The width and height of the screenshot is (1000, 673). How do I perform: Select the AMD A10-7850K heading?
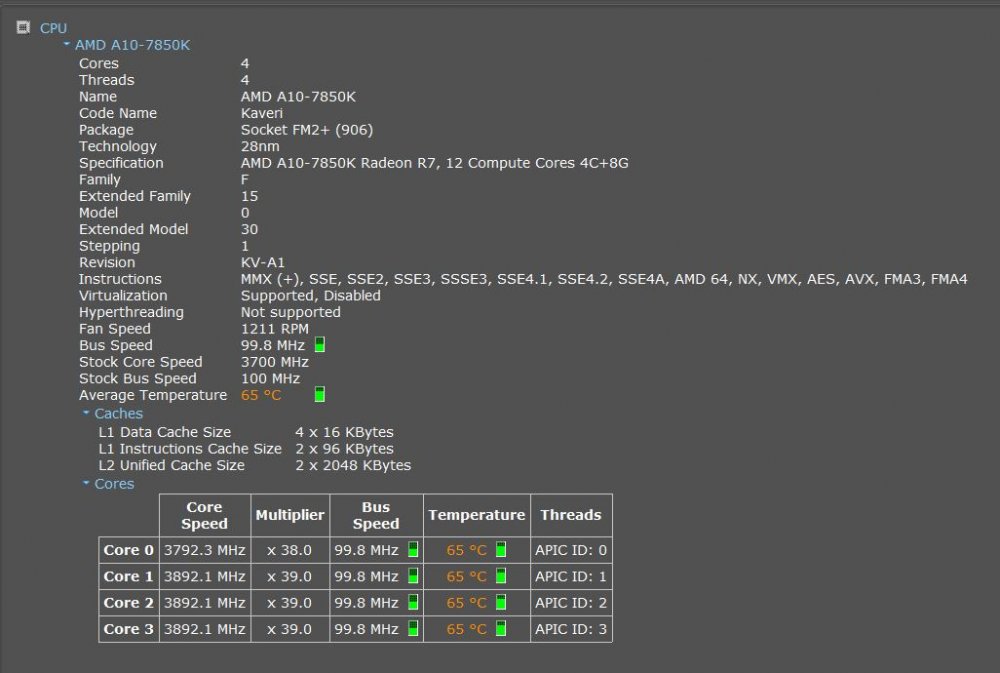point(132,45)
